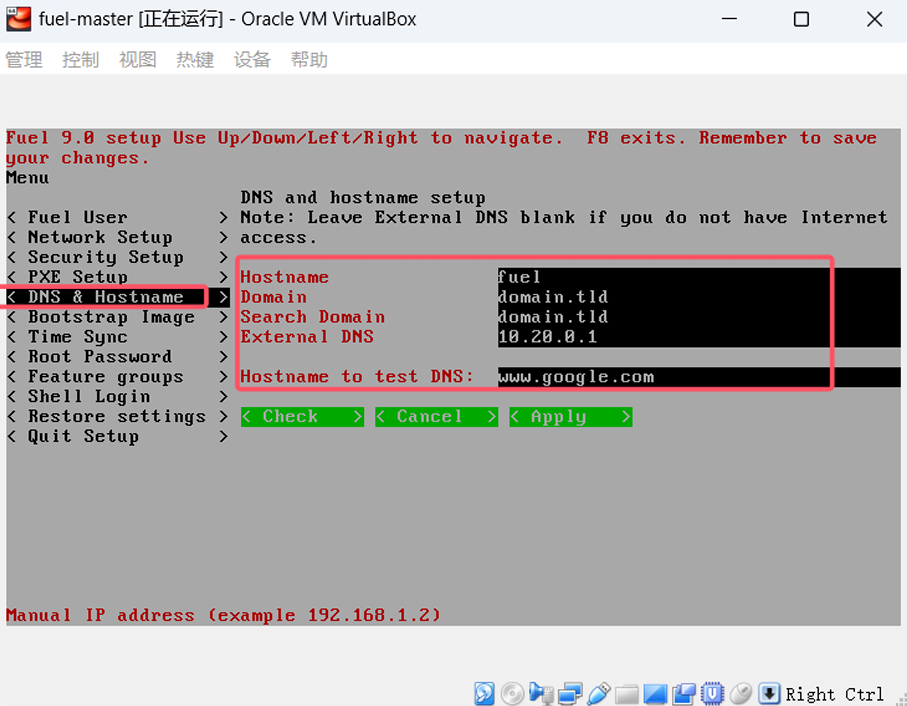Click the keyboard capture arrow icon
The height and width of the screenshot is (706, 907).
(769, 693)
